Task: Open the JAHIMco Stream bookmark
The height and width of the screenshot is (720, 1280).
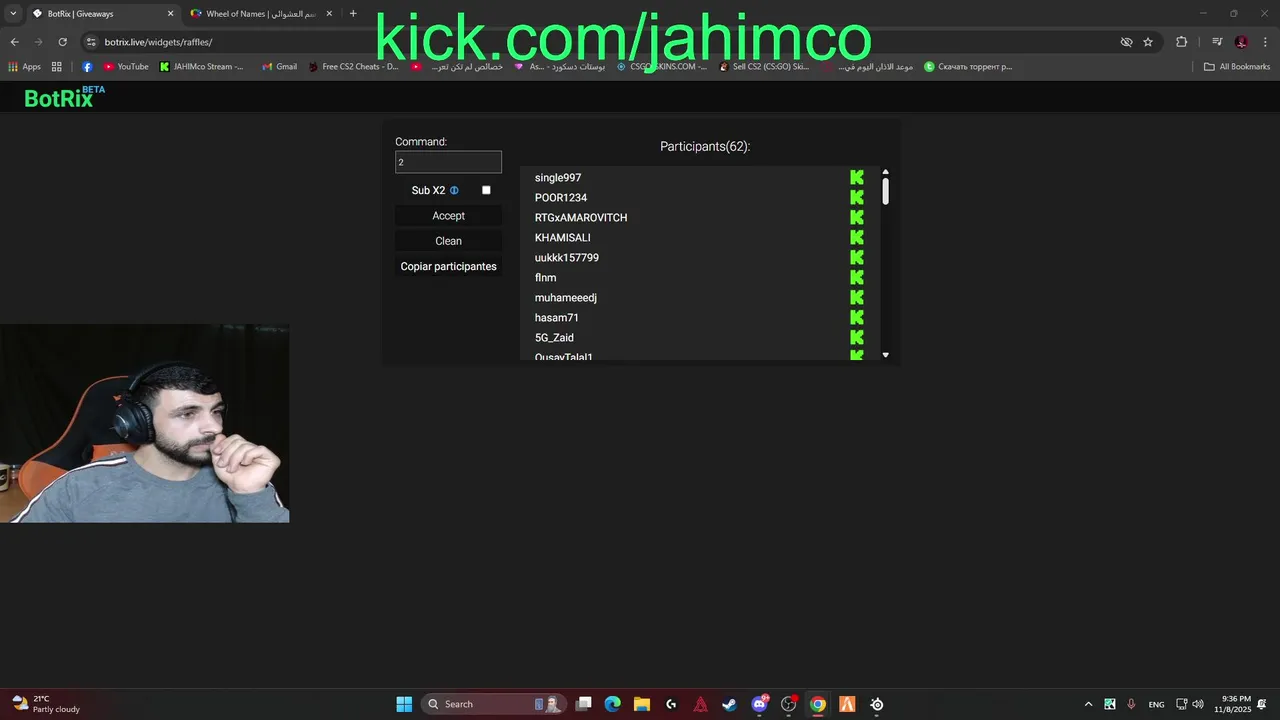Action: [201, 67]
